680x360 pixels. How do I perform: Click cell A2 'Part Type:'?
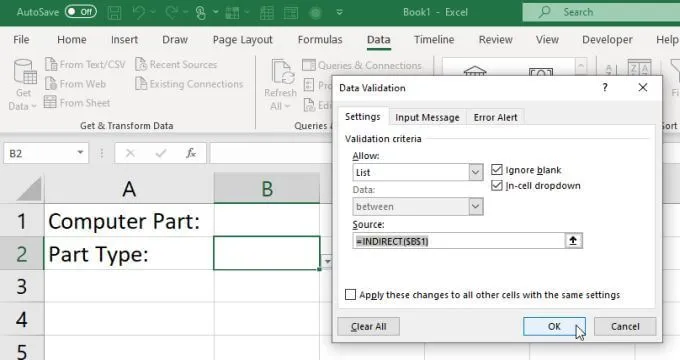pos(129,254)
